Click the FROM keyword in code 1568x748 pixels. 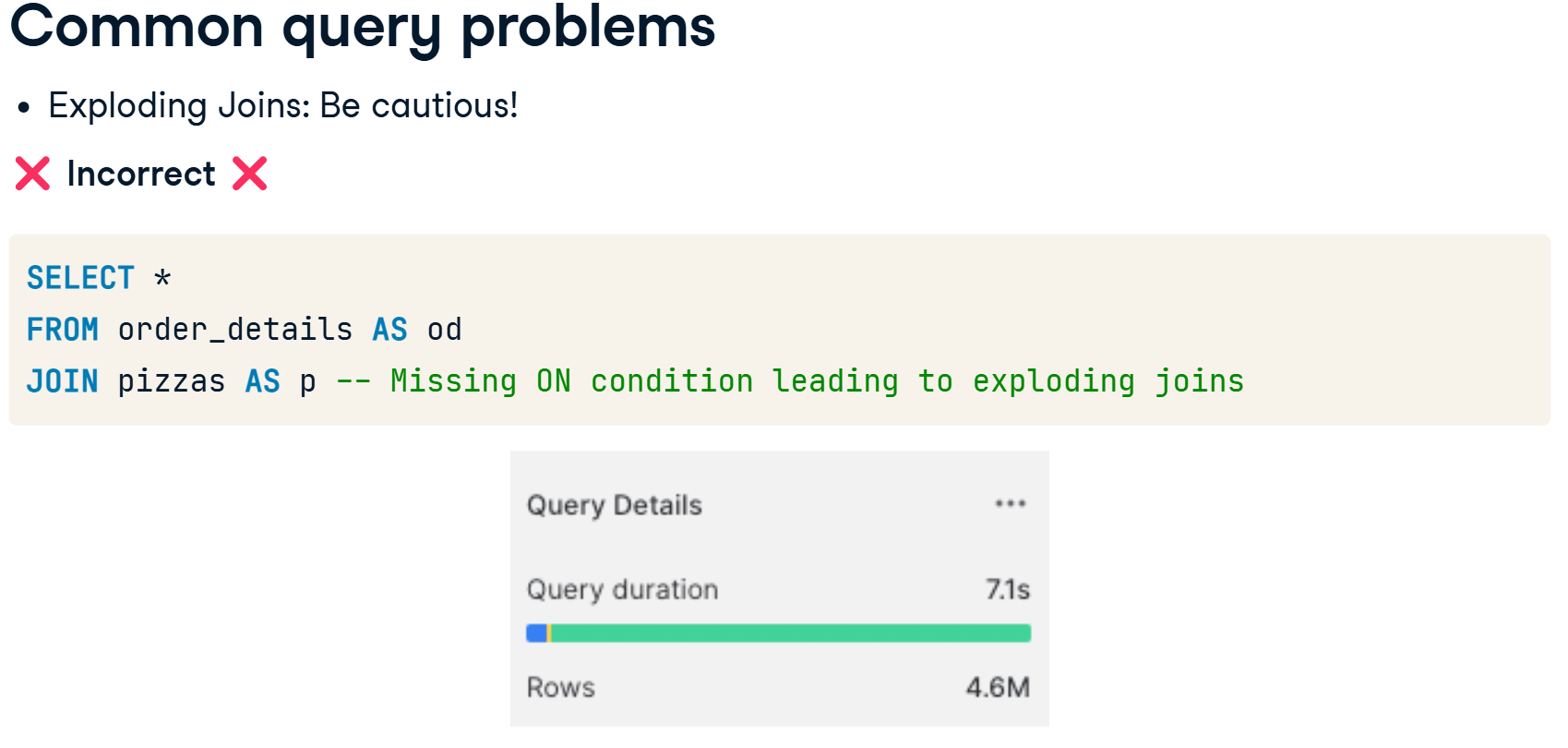(x=62, y=330)
